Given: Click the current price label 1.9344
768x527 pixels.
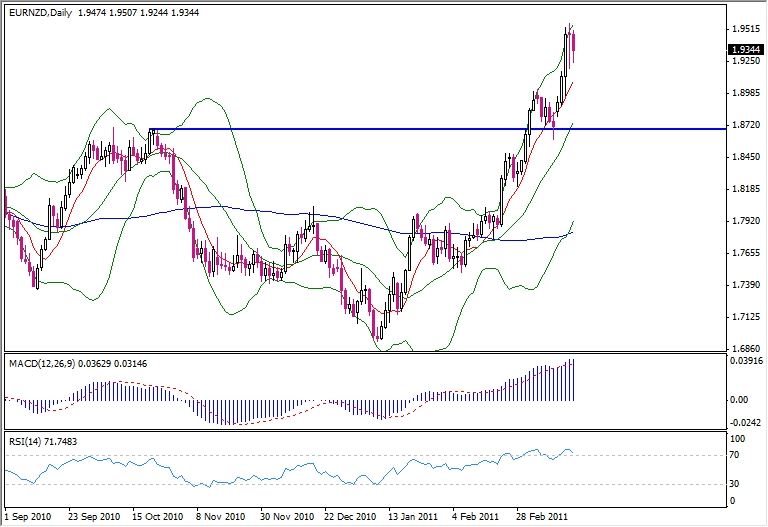Looking at the screenshot, I should pyautogui.click(x=745, y=49).
